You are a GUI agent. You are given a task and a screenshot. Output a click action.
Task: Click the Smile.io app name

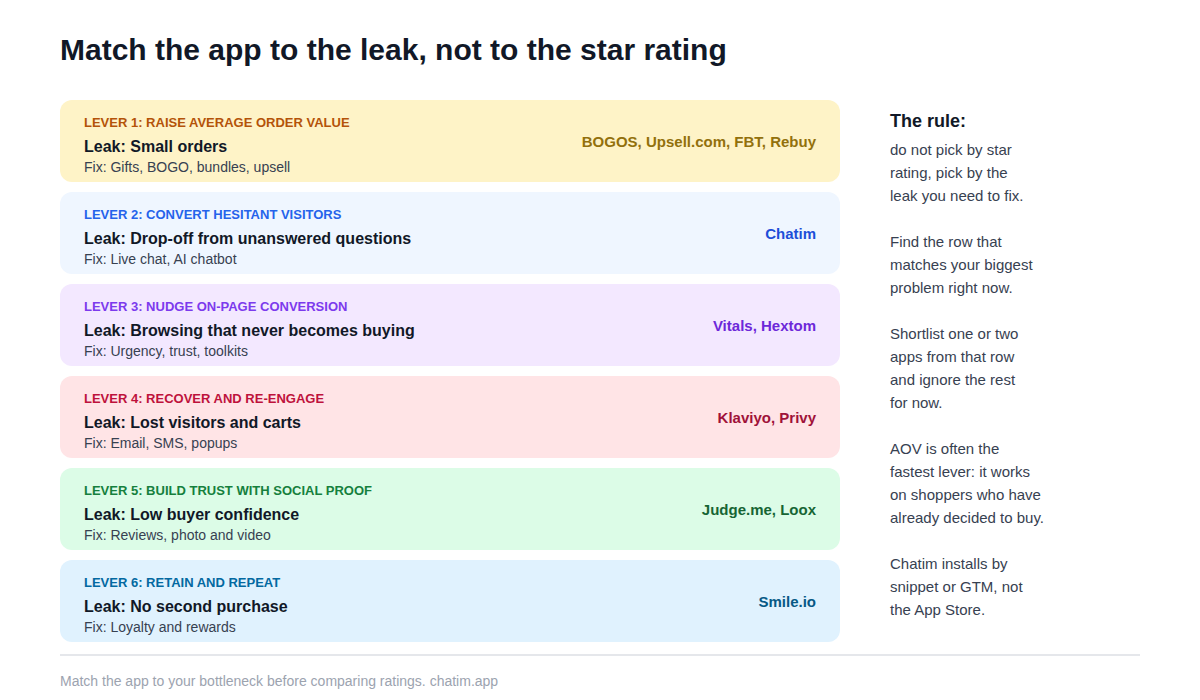click(787, 602)
